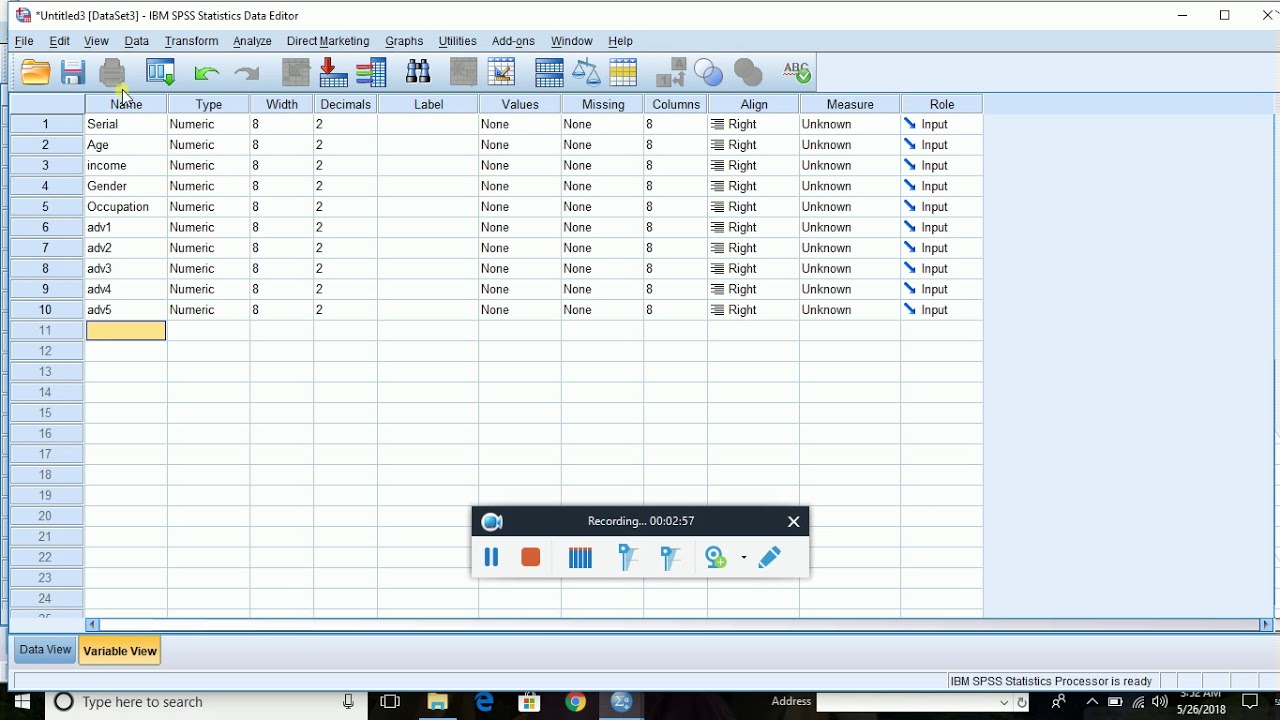
Task: Click the Select Cases toolbar icon
Action: [623, 72]
